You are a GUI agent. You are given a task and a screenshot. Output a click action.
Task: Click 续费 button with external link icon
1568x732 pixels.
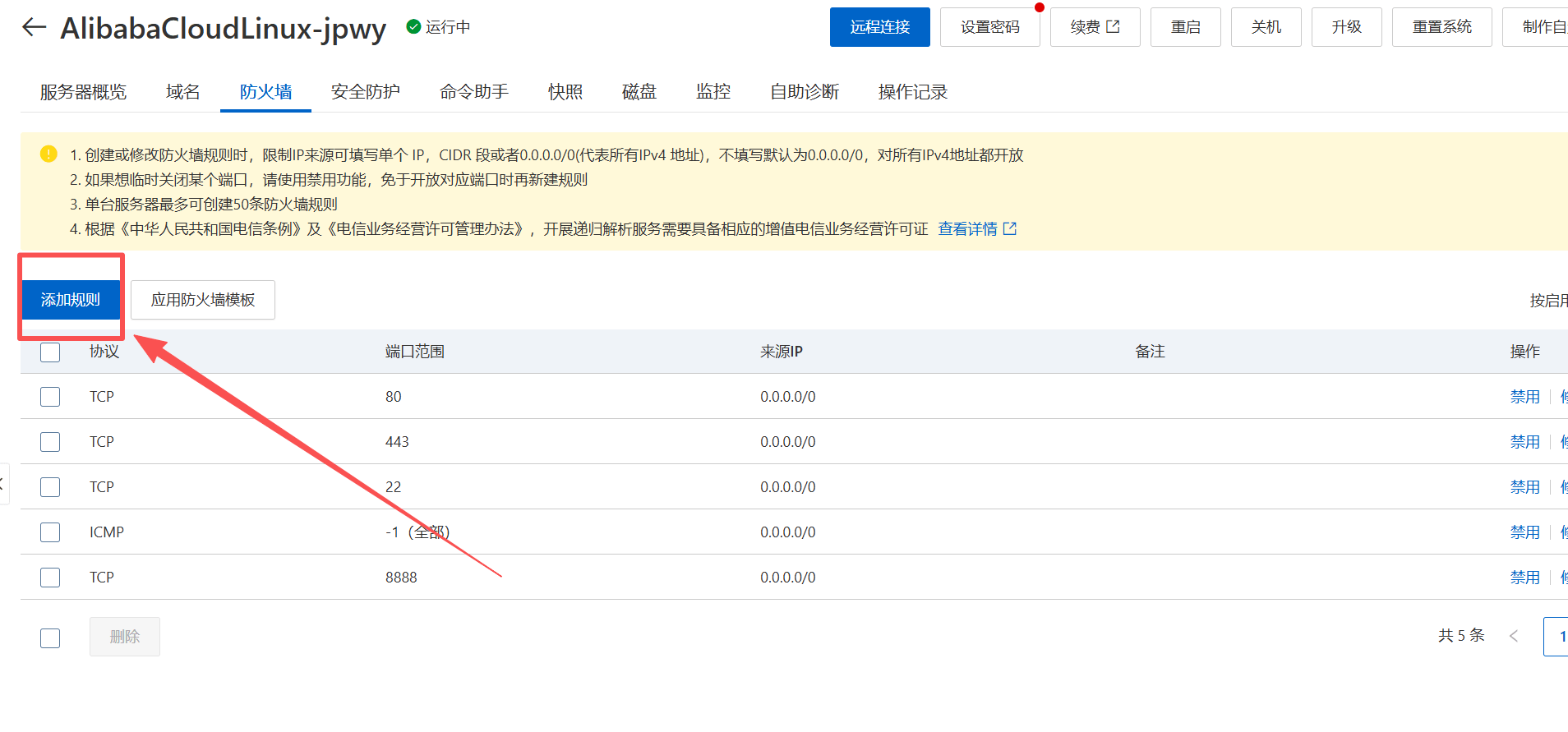(x=1095, y=27)
